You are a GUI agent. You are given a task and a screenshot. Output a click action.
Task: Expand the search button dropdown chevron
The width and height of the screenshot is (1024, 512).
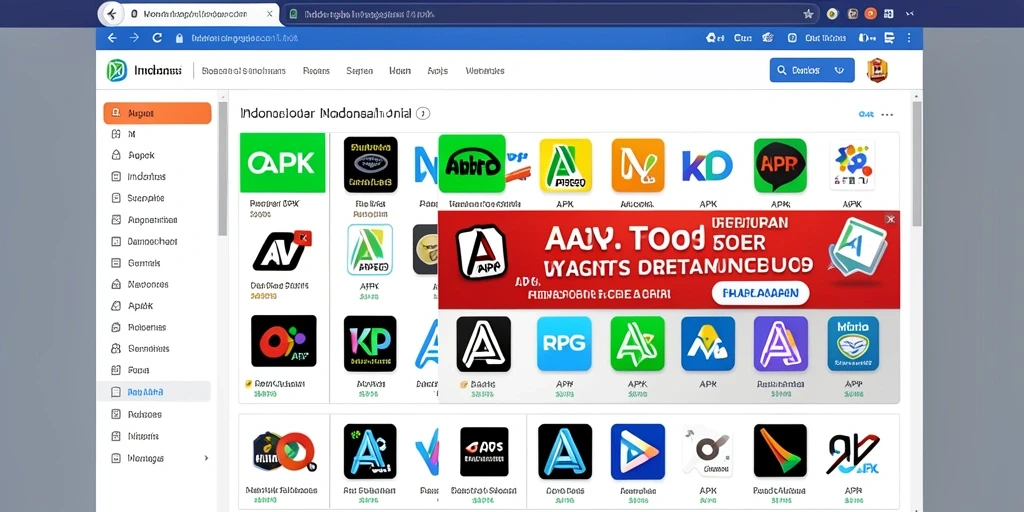coord(840,70)
